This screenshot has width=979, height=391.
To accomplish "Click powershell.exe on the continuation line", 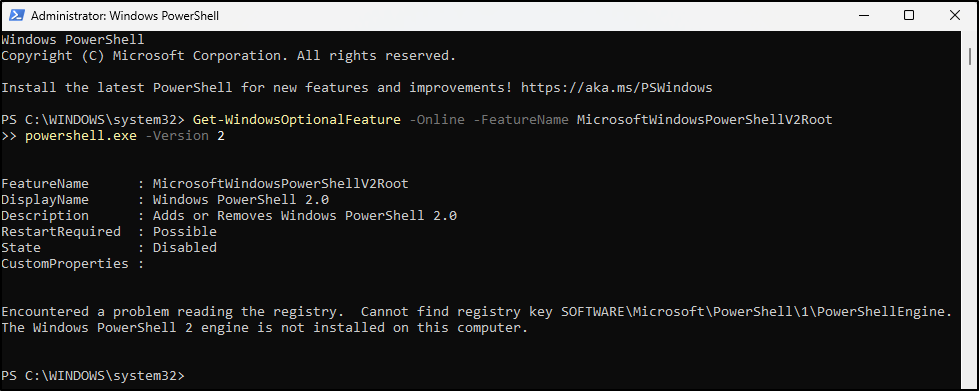I will click(x=81, y=136).
